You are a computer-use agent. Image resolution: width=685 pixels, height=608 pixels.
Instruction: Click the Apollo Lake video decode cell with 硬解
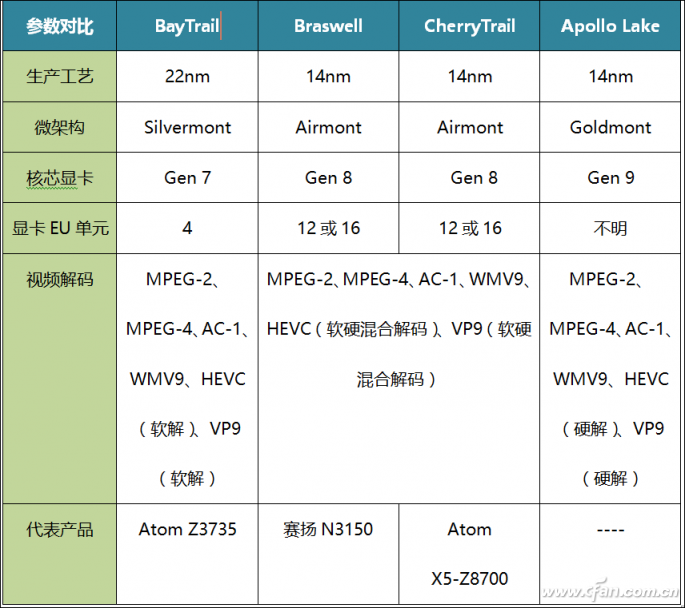(x=610, y=378)
